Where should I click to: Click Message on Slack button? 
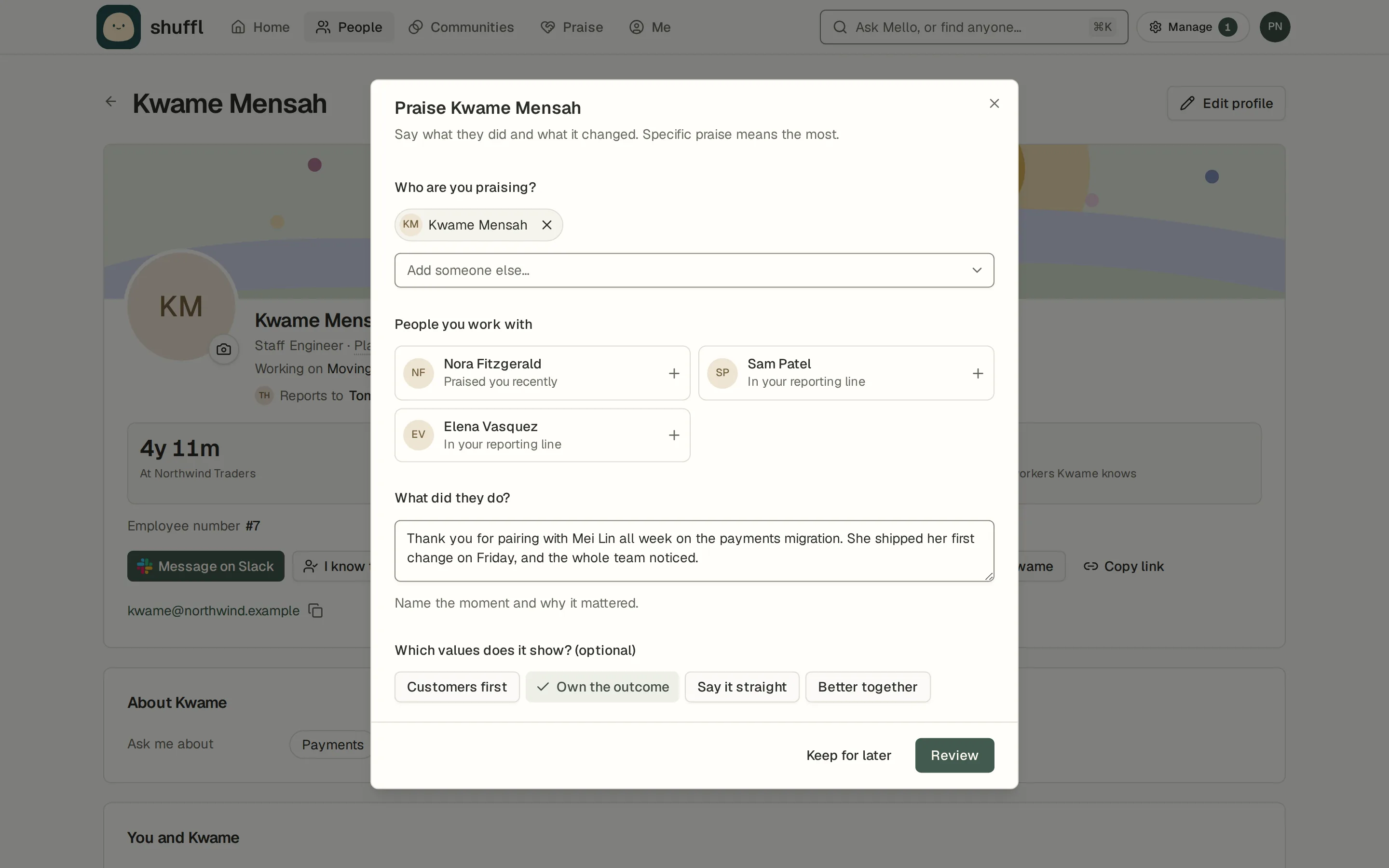[x=205, y=566]
